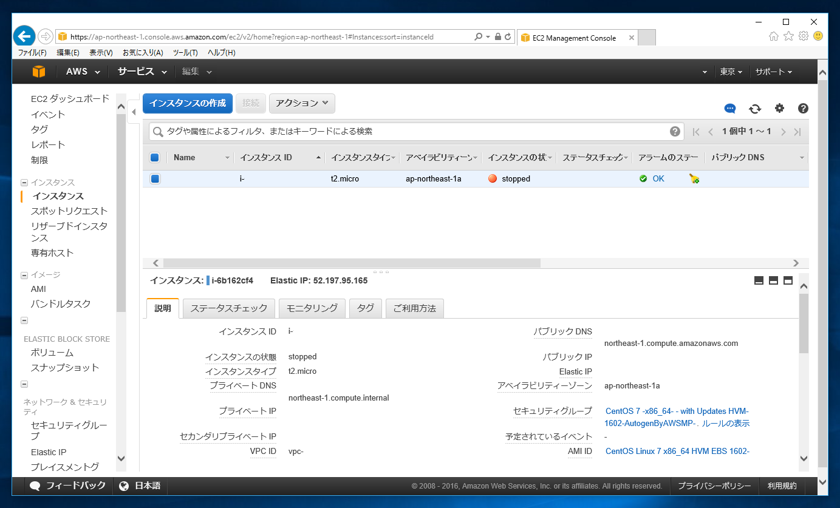Click the address bar search magnifier icon
This screenshot has height=508, width=840.
(x=478, y=36)
